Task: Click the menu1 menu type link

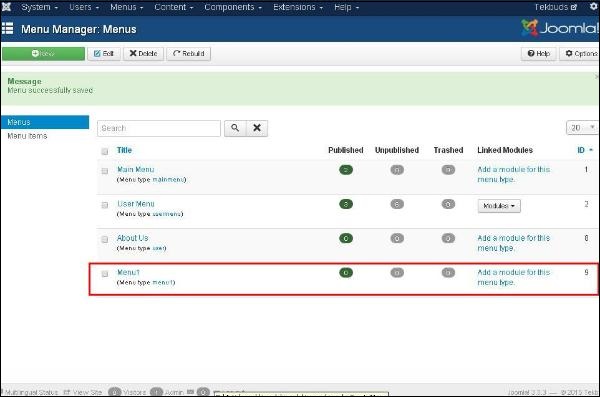Action: (x=163, y=283)
